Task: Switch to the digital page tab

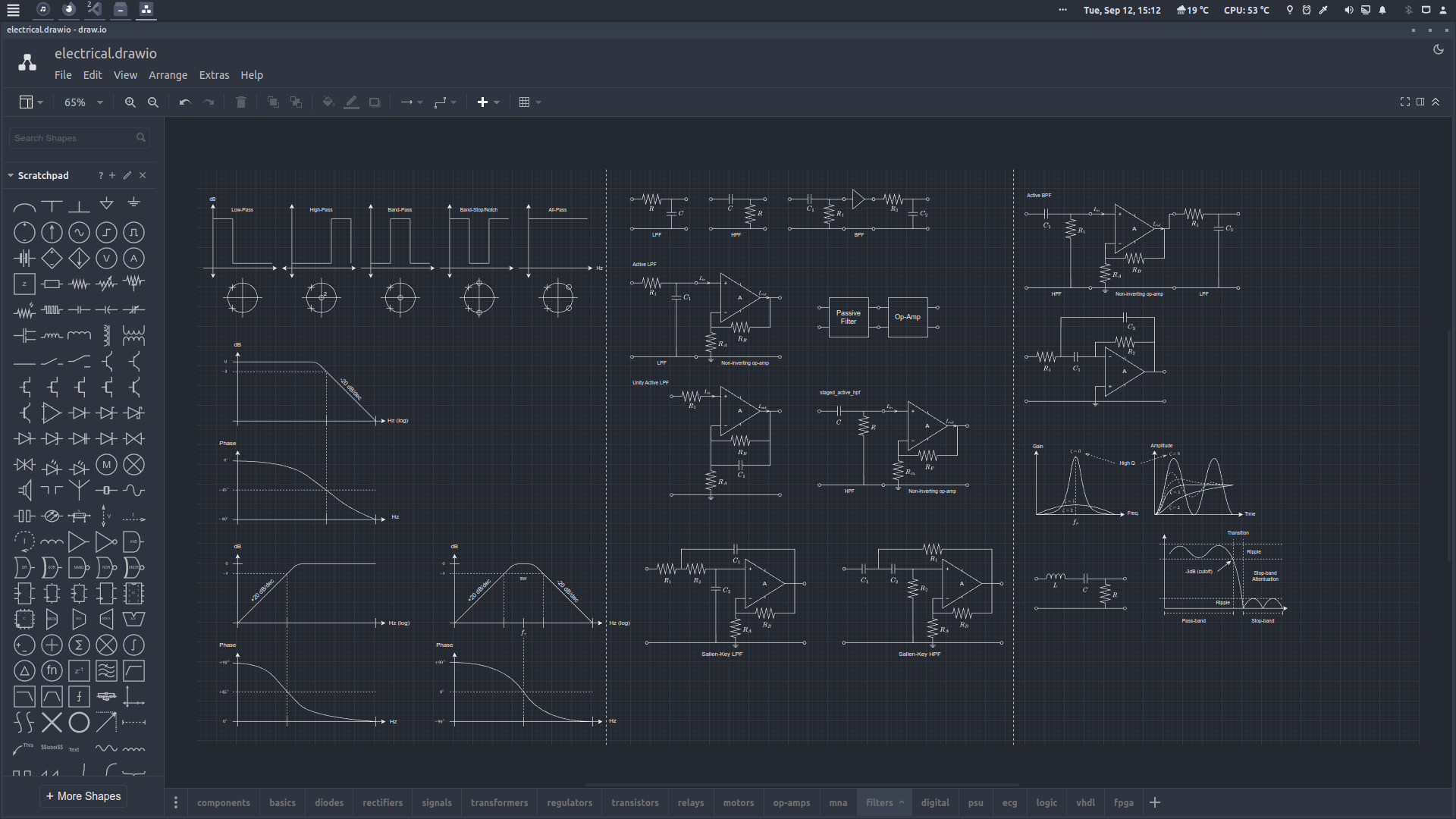Action: (935, 802)
